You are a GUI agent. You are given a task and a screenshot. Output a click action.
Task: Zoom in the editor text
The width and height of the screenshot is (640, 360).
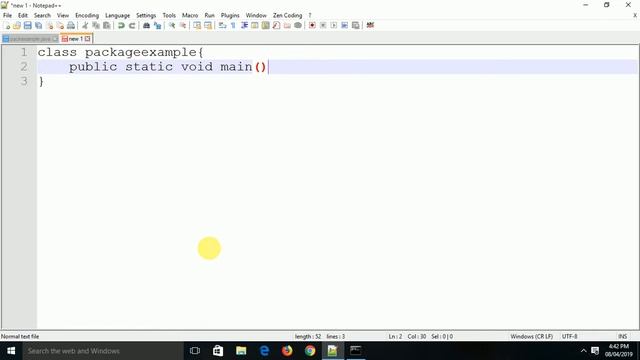click(x=172, y=25)
